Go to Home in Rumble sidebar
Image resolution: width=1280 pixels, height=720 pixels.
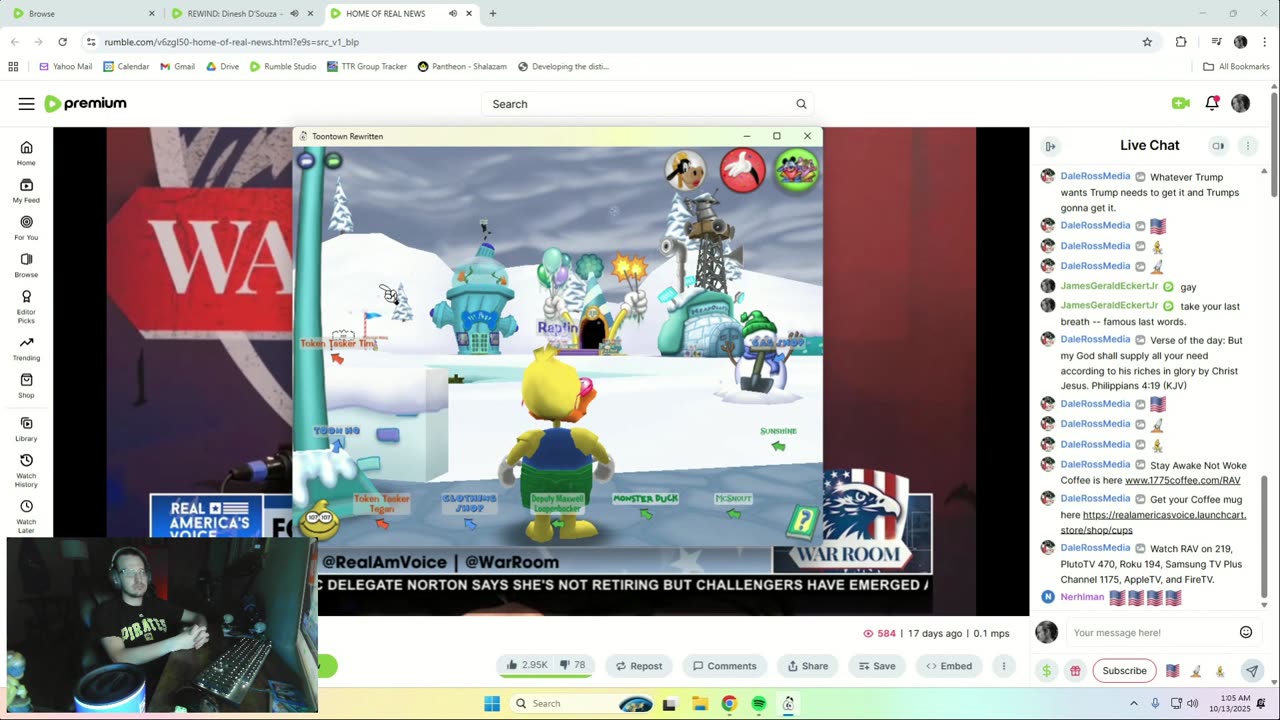[26, 153]
